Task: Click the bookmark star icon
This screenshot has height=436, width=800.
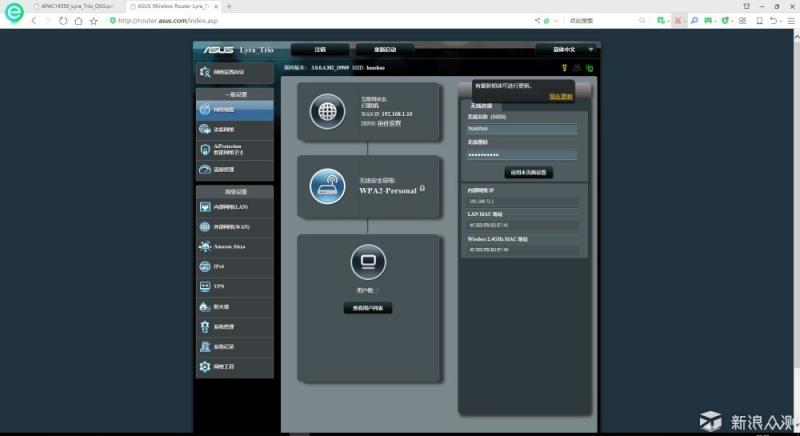Action: point(93,20)
